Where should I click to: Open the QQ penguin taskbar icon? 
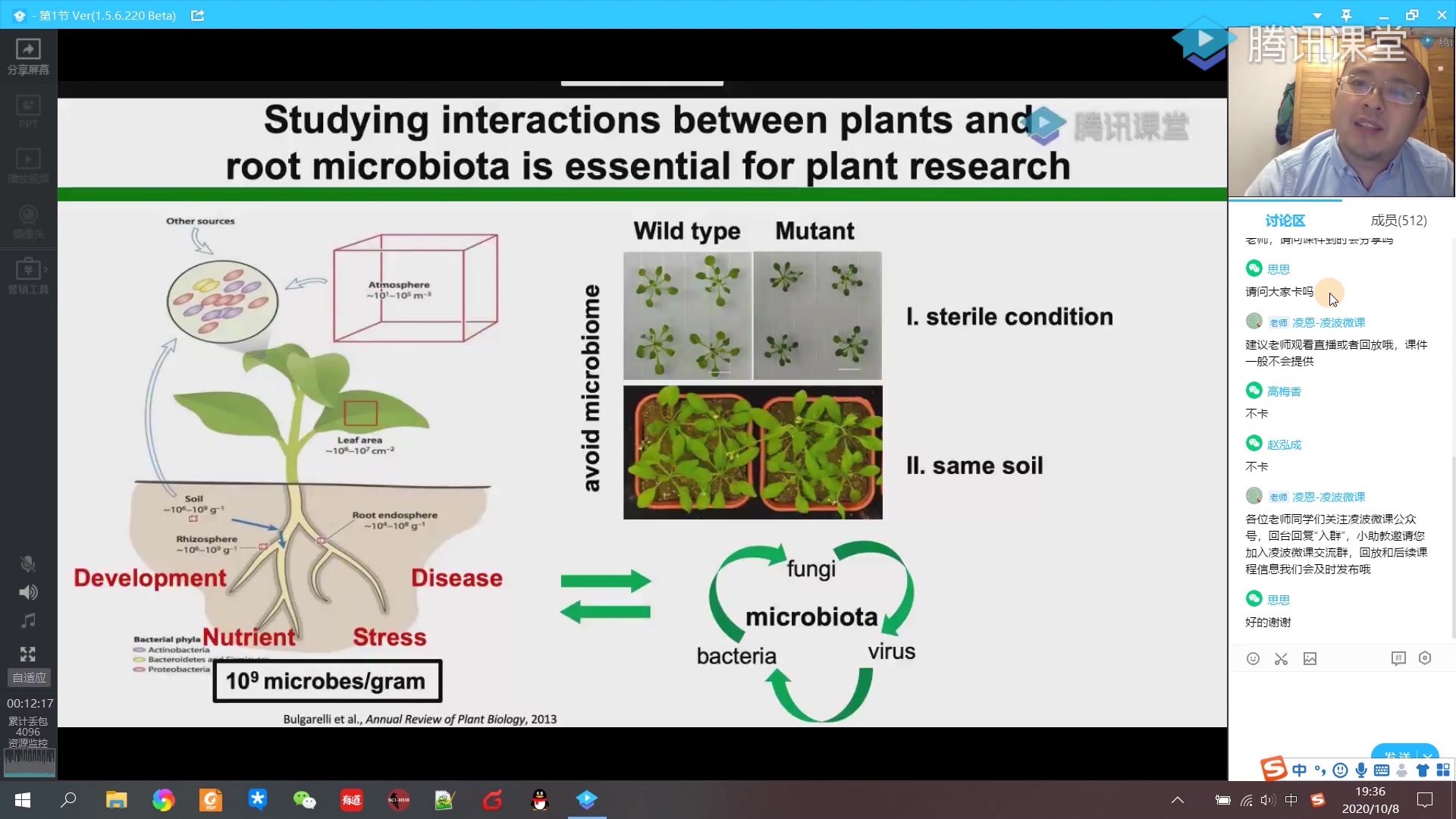tap(539, 800)
